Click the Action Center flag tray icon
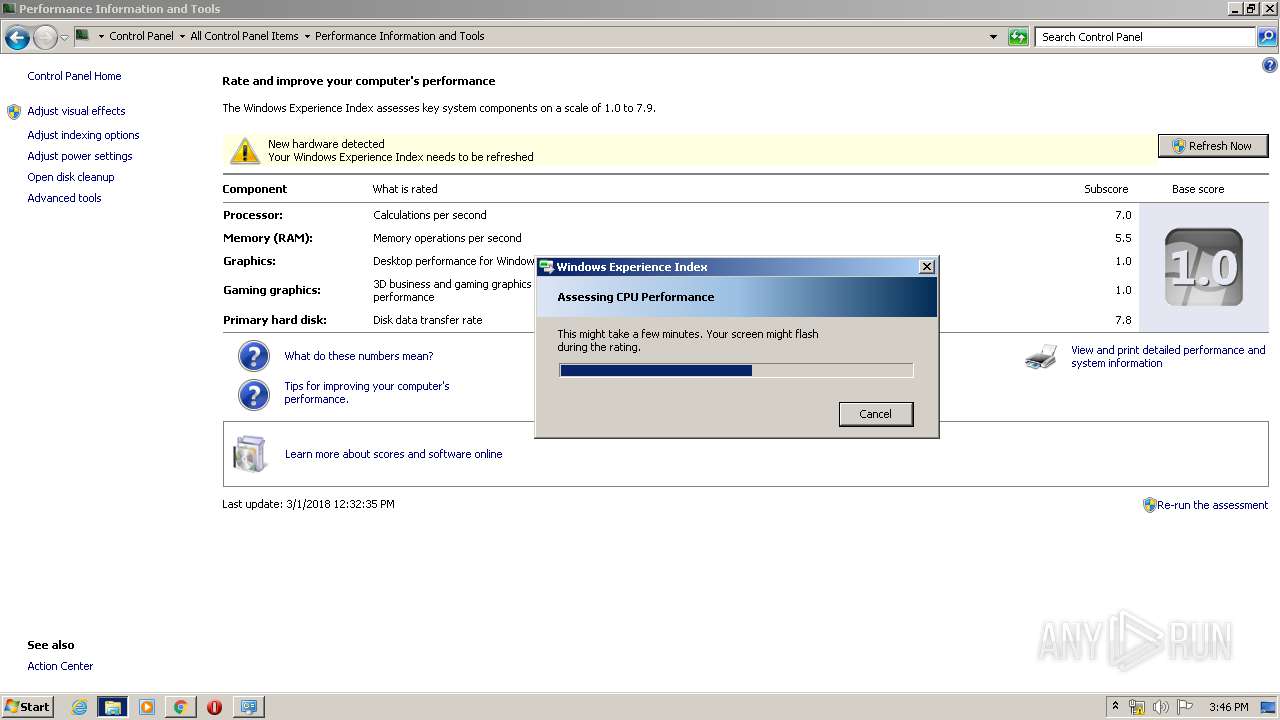This screenshot has height=720, width=1280. coord(1185,707)
